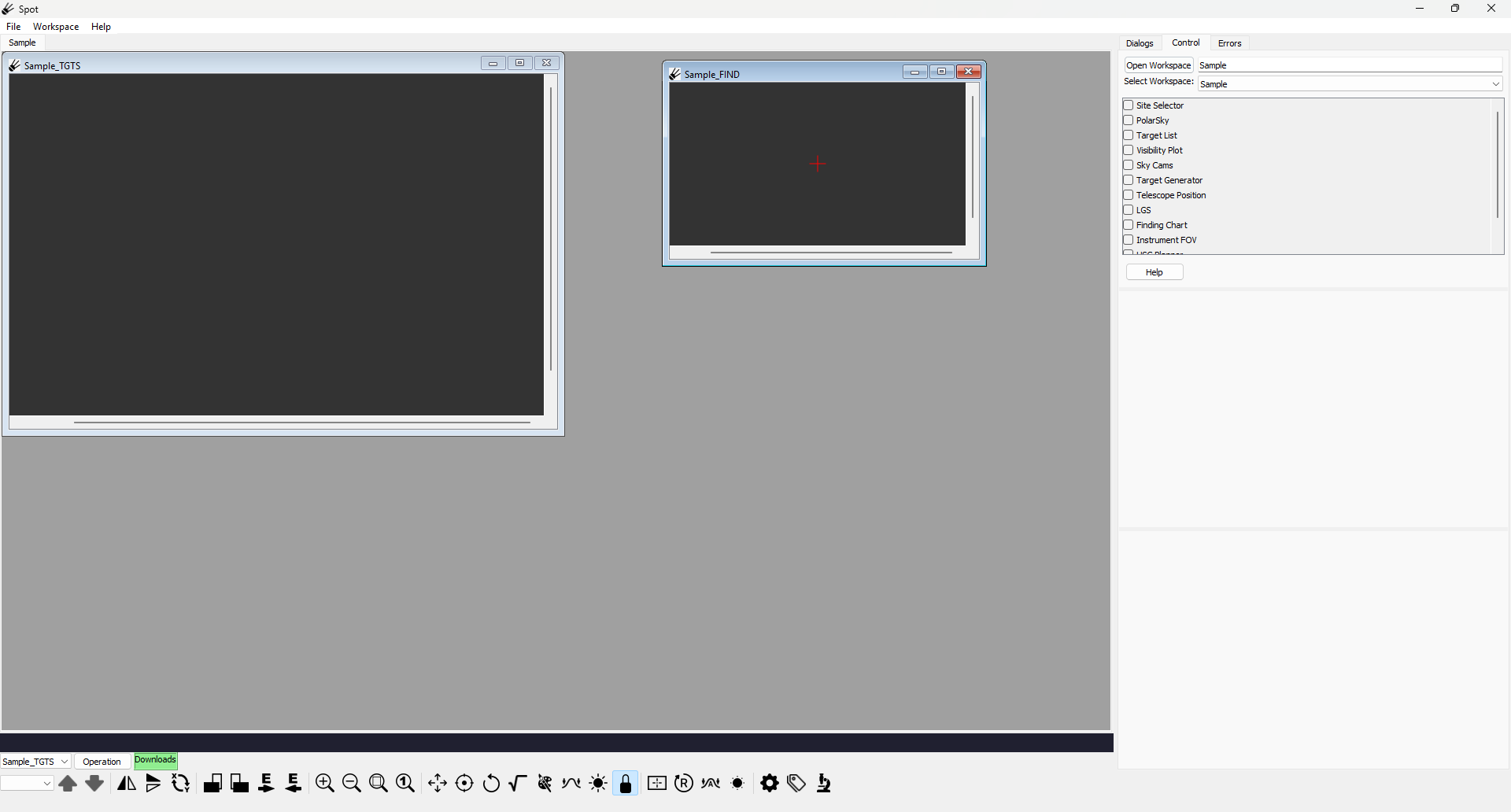
Task: Click Help button in Control panel
Action: tap(1154, 272)
